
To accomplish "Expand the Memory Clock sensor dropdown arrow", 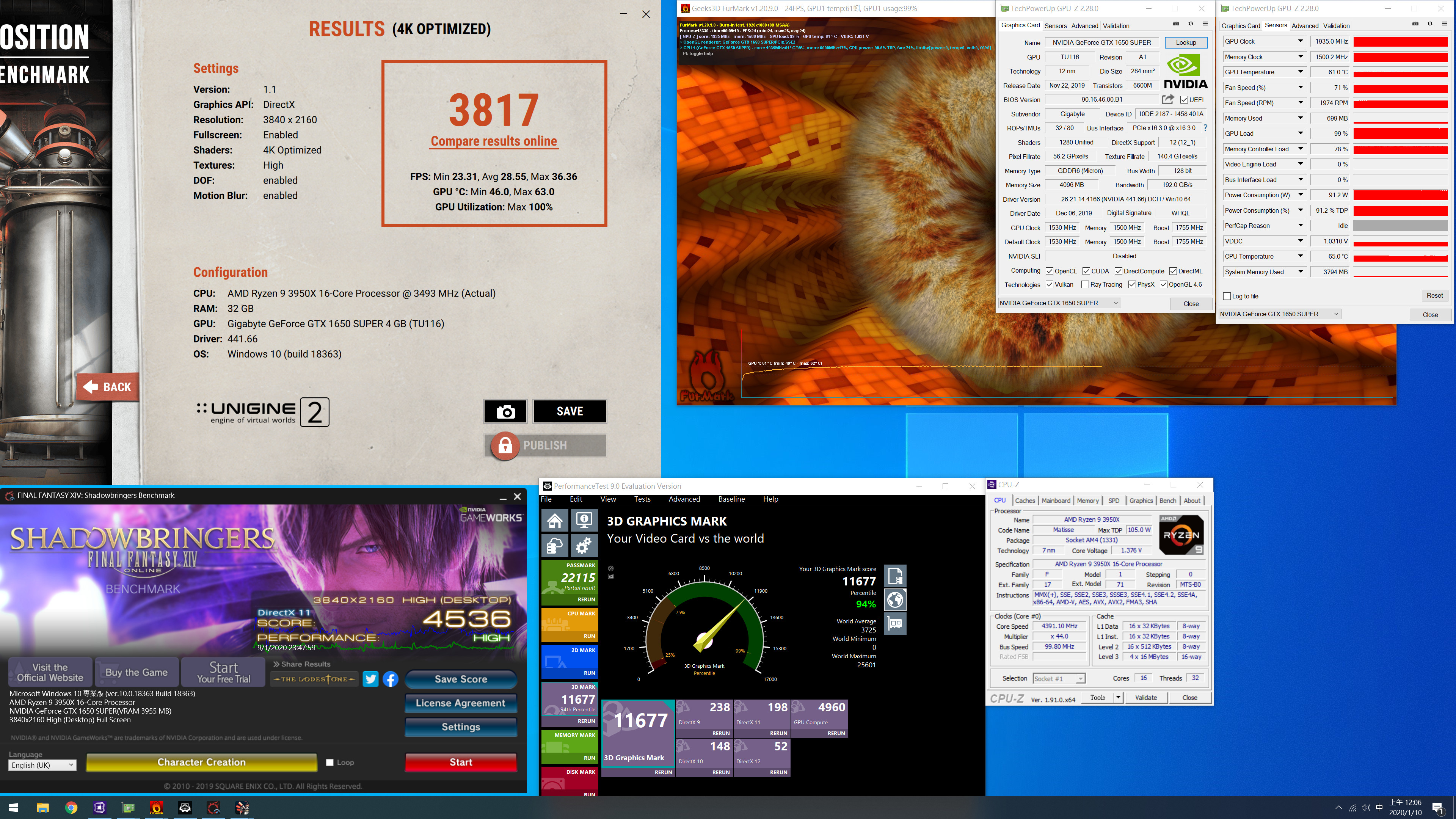I will [x=1300, y=56].
